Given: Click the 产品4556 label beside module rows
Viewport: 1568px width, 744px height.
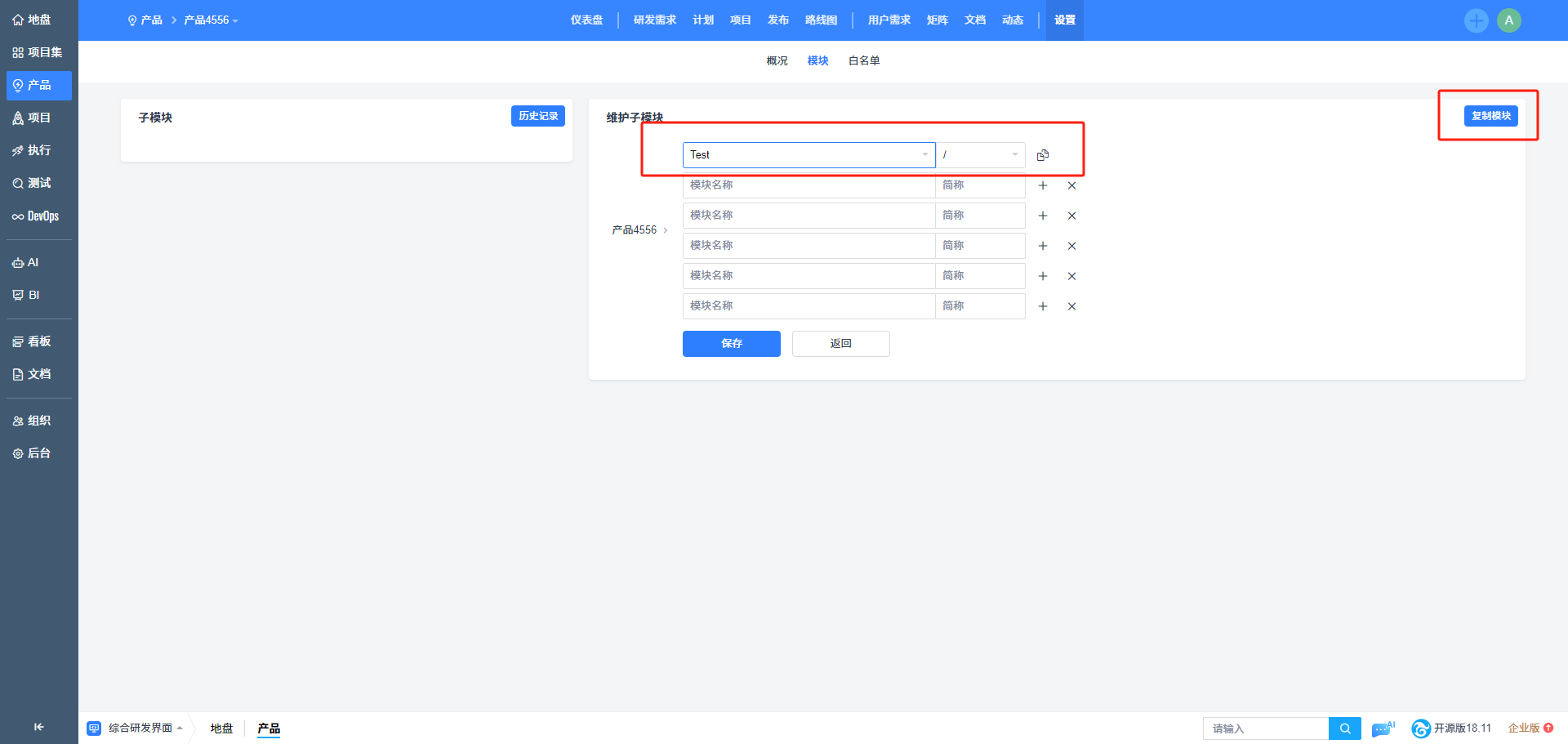Looking at the screenshot, I should pos(635,230).
